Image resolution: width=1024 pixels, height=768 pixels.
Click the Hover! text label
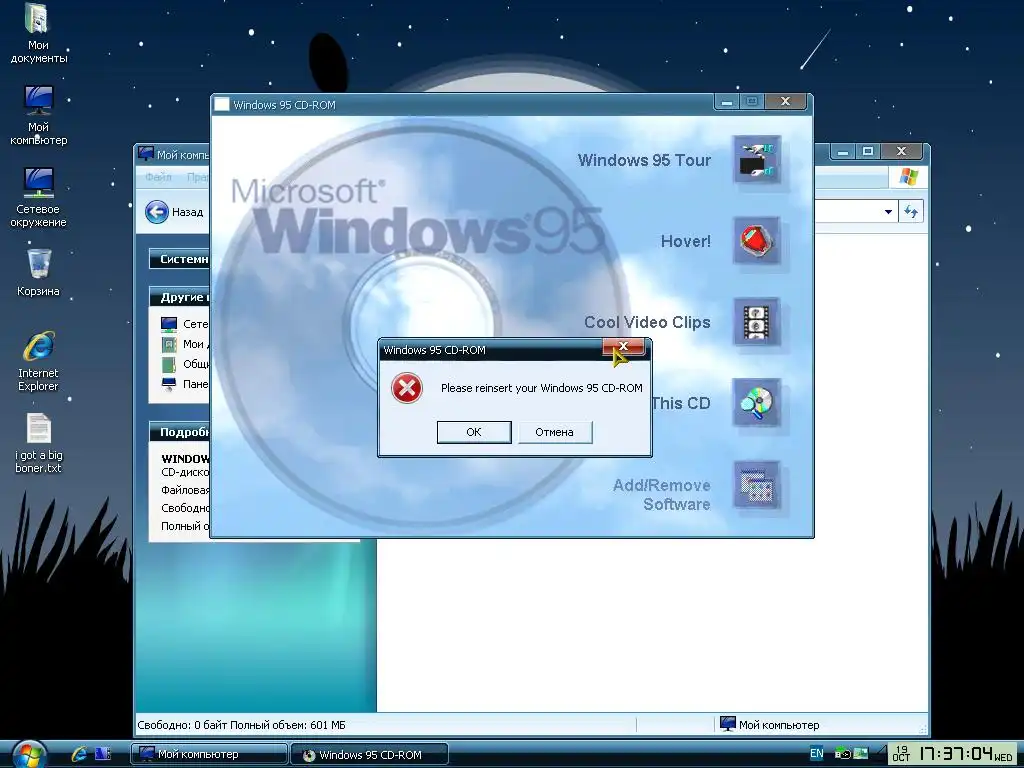click(x=686, y=241)
